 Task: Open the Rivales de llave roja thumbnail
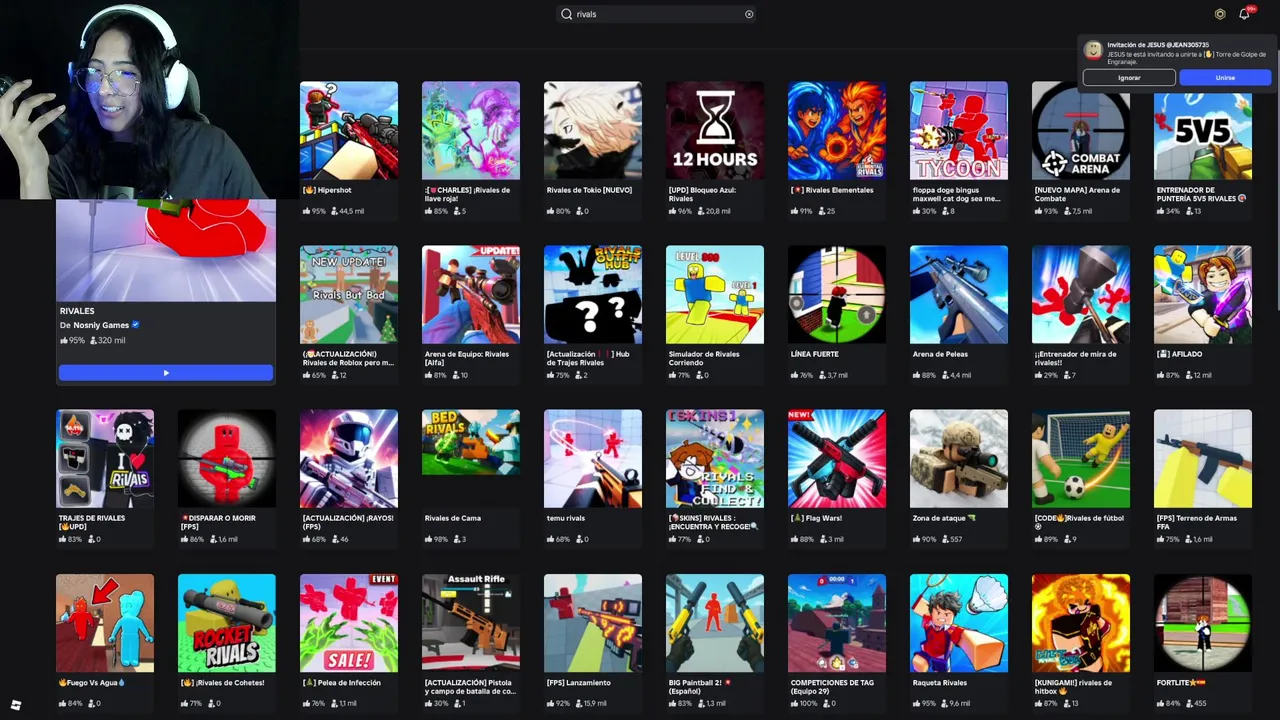click(x=471, y=131)
